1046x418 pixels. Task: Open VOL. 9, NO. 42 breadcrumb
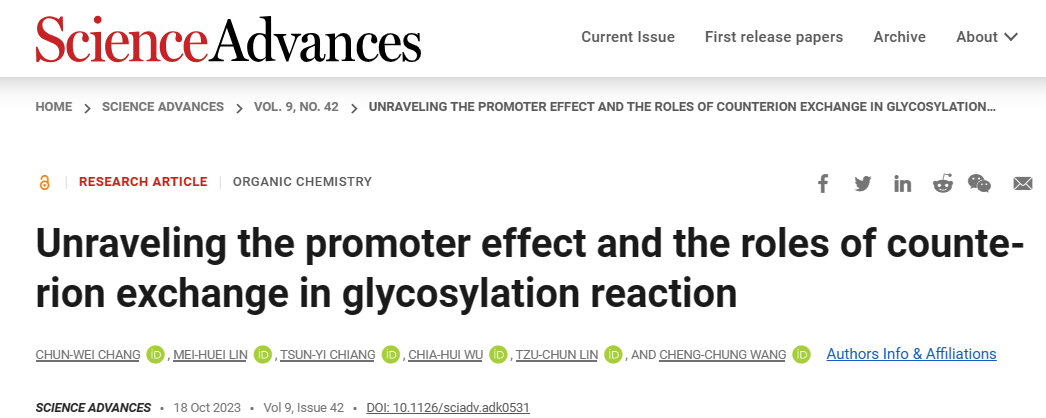296,107
